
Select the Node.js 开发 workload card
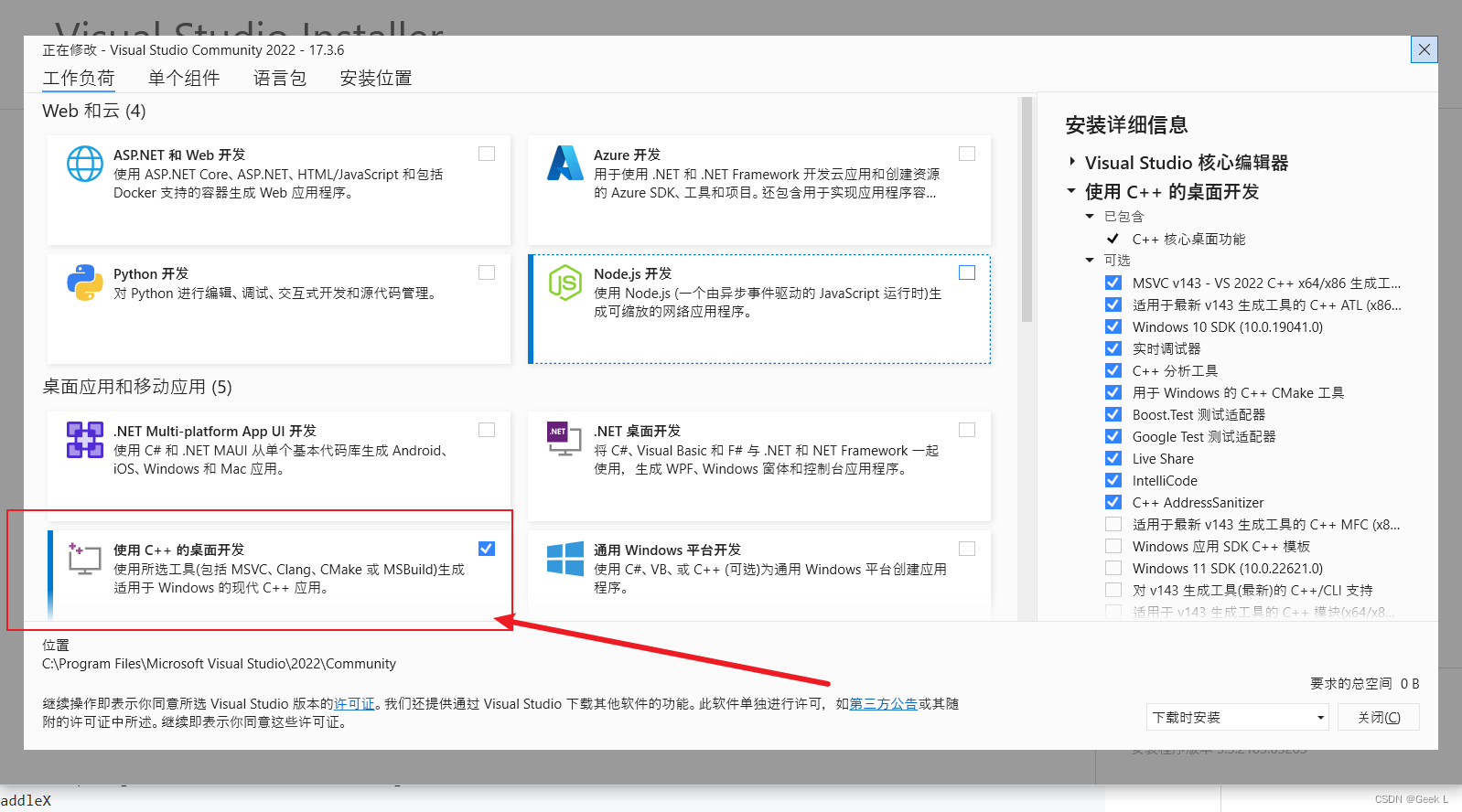point(759,309)
